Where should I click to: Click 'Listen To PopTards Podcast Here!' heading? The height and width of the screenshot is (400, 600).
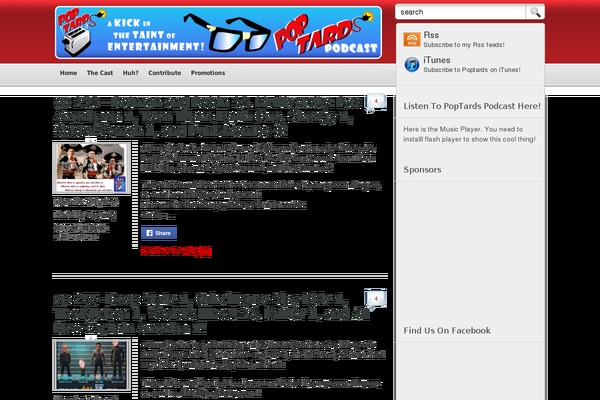point(472,106)
